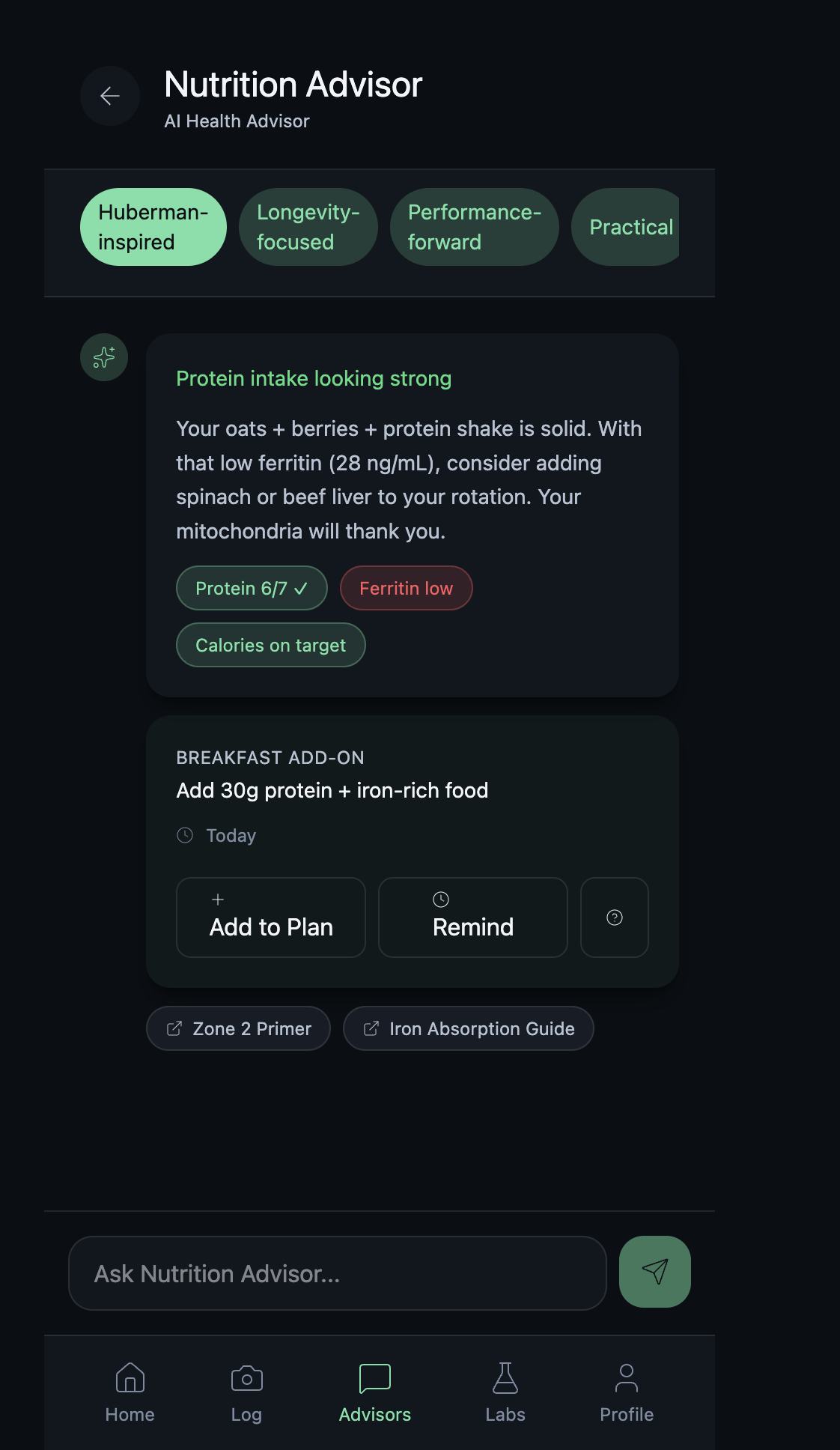Select the Huberman-inspired style chip
Image resolution: width=840 pixels, height=1450 pixels.
click(x=153, y=227)
